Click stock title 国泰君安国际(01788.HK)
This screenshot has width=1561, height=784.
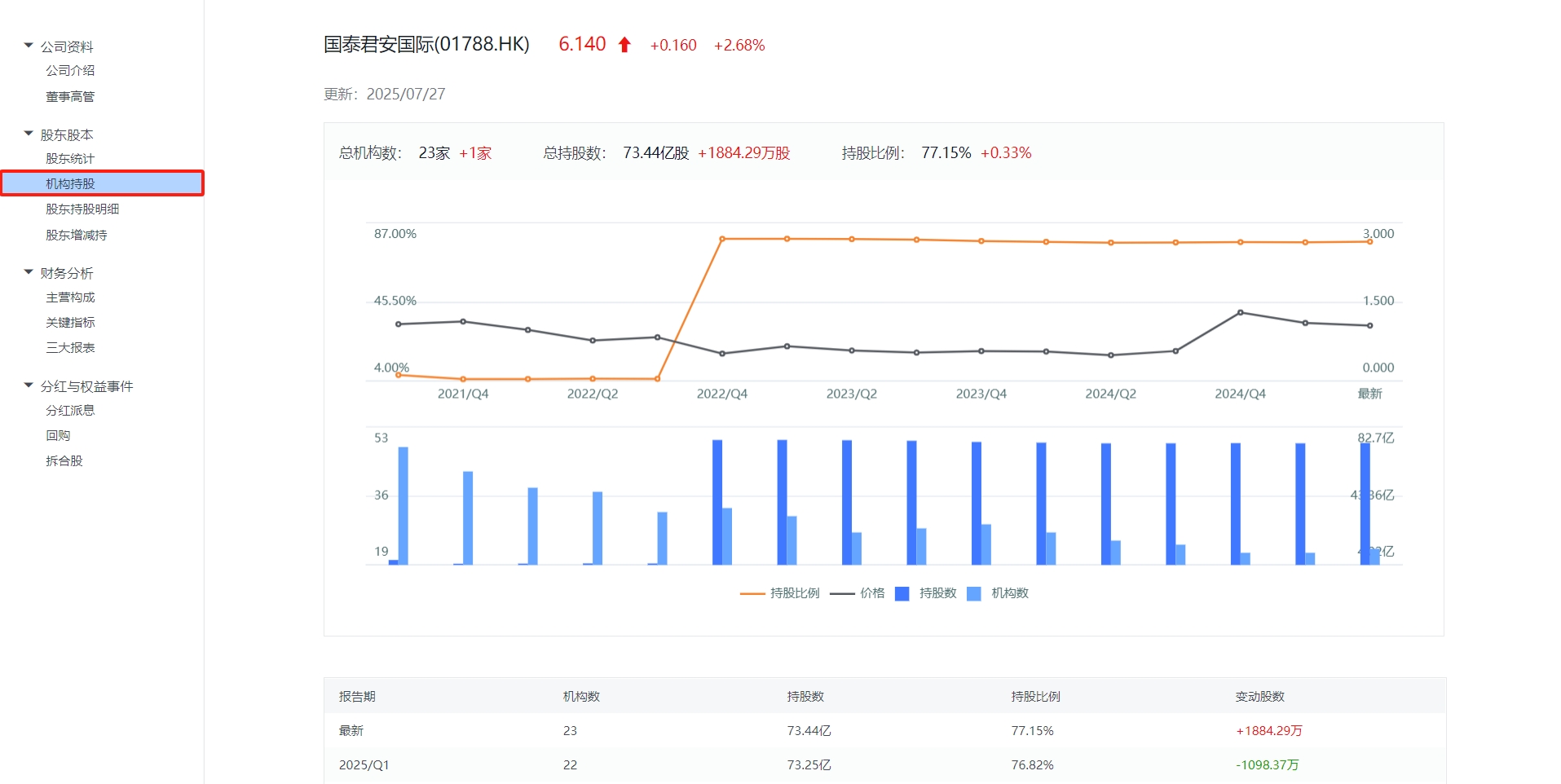point(426,44)
